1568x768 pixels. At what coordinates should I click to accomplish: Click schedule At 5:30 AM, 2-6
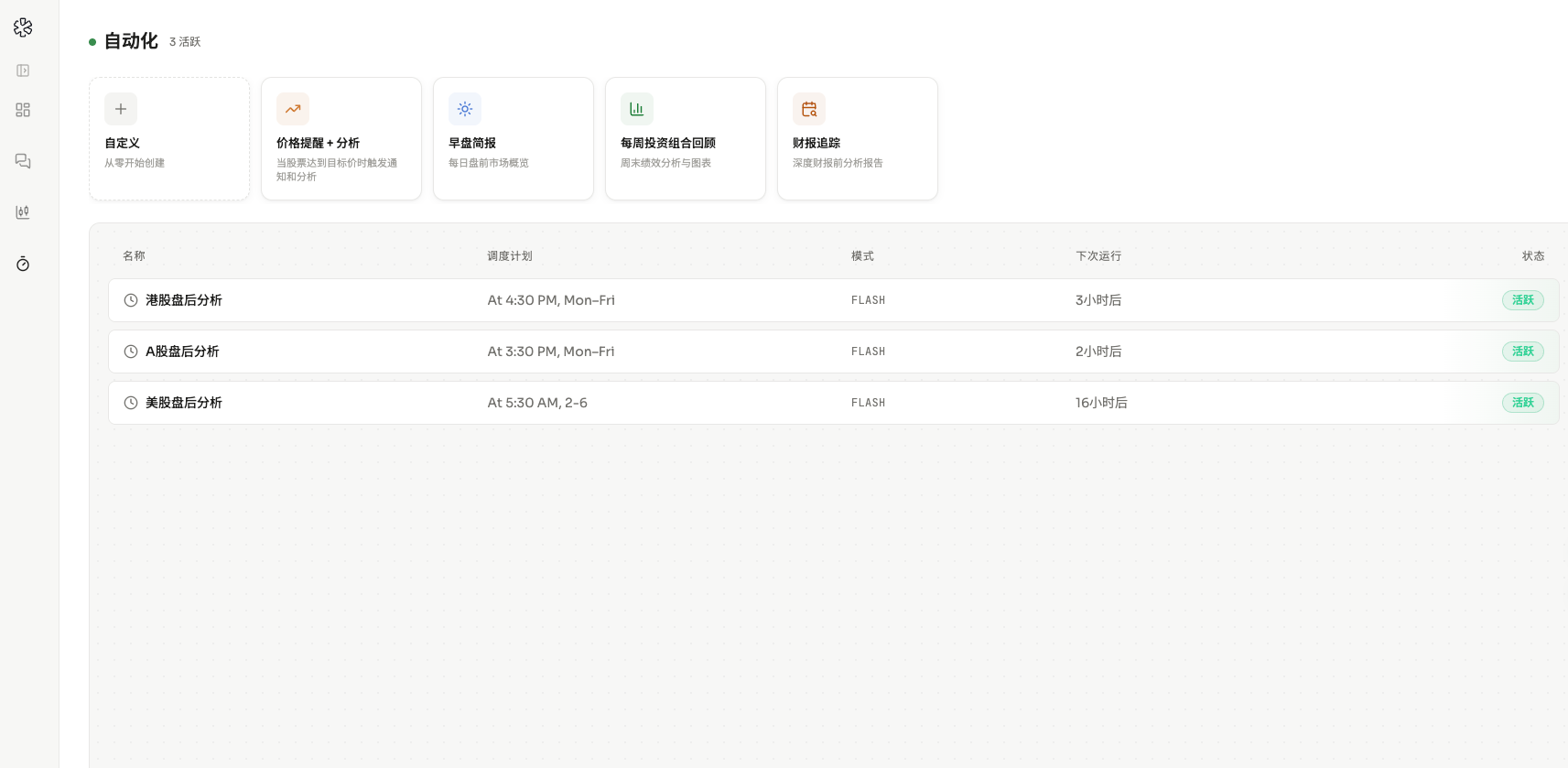click(537, 403)
